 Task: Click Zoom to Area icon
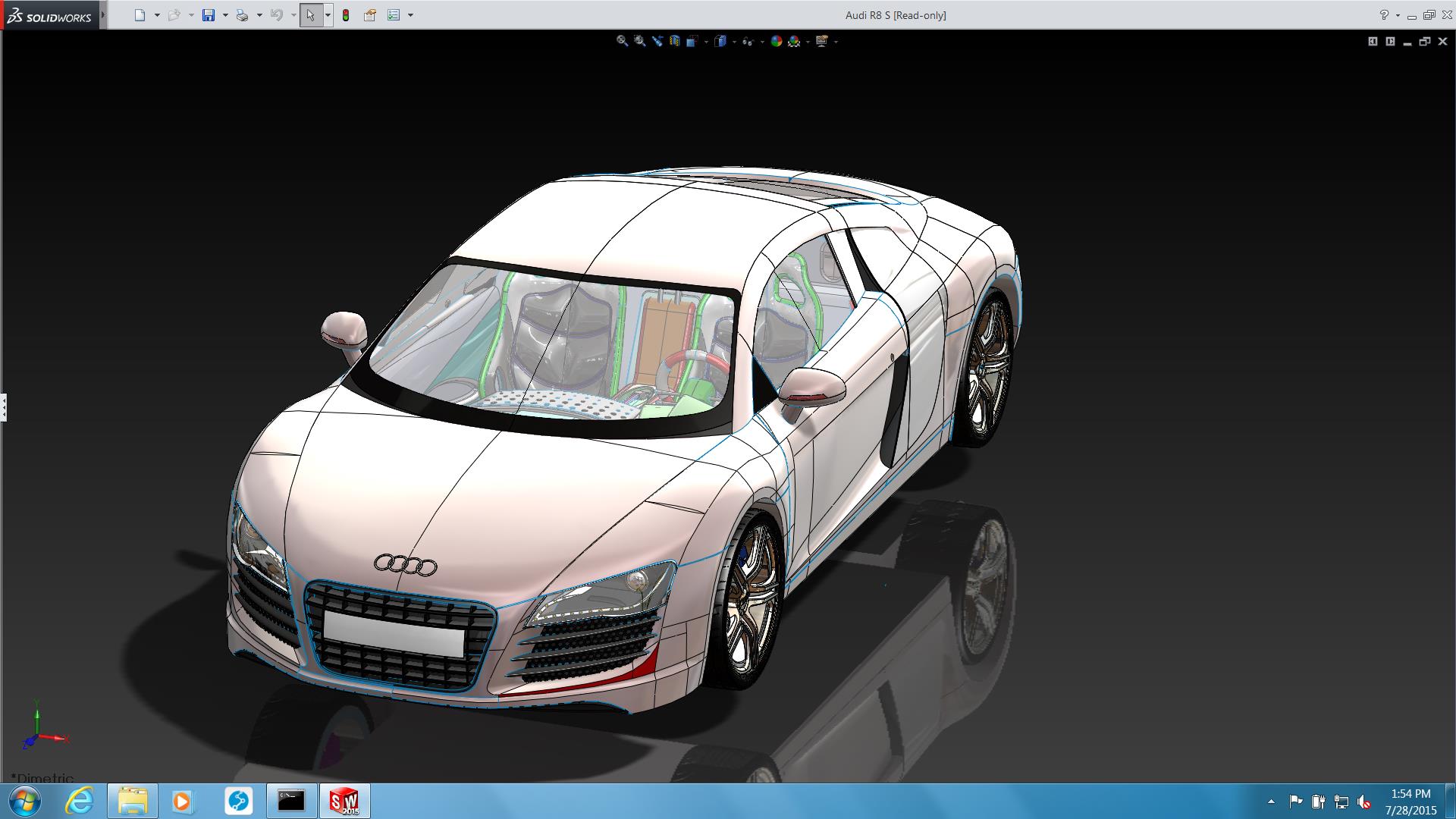pyautogui.click(x=640, y=42)
